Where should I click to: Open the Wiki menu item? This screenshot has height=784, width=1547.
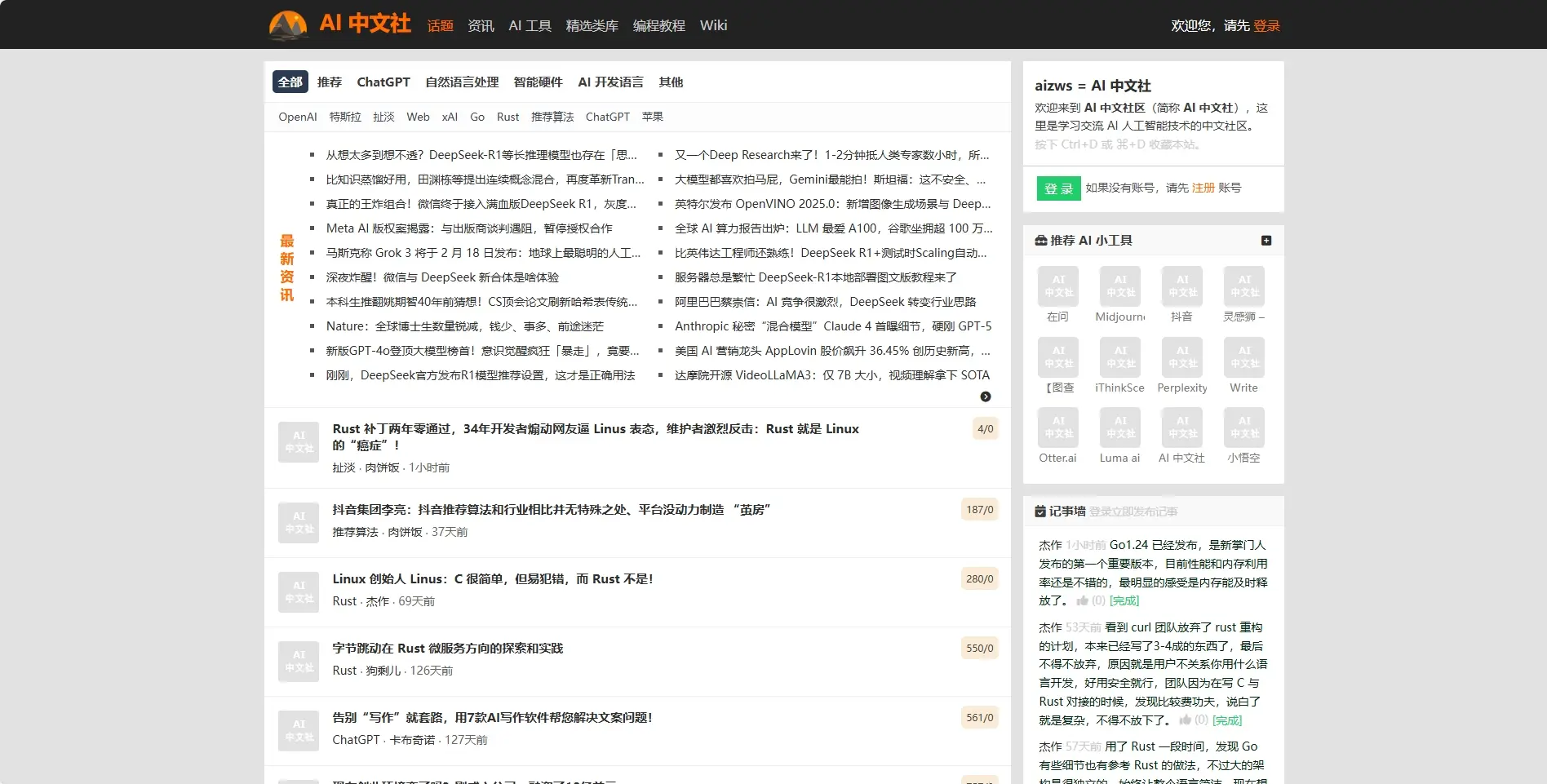pos(713,25)
